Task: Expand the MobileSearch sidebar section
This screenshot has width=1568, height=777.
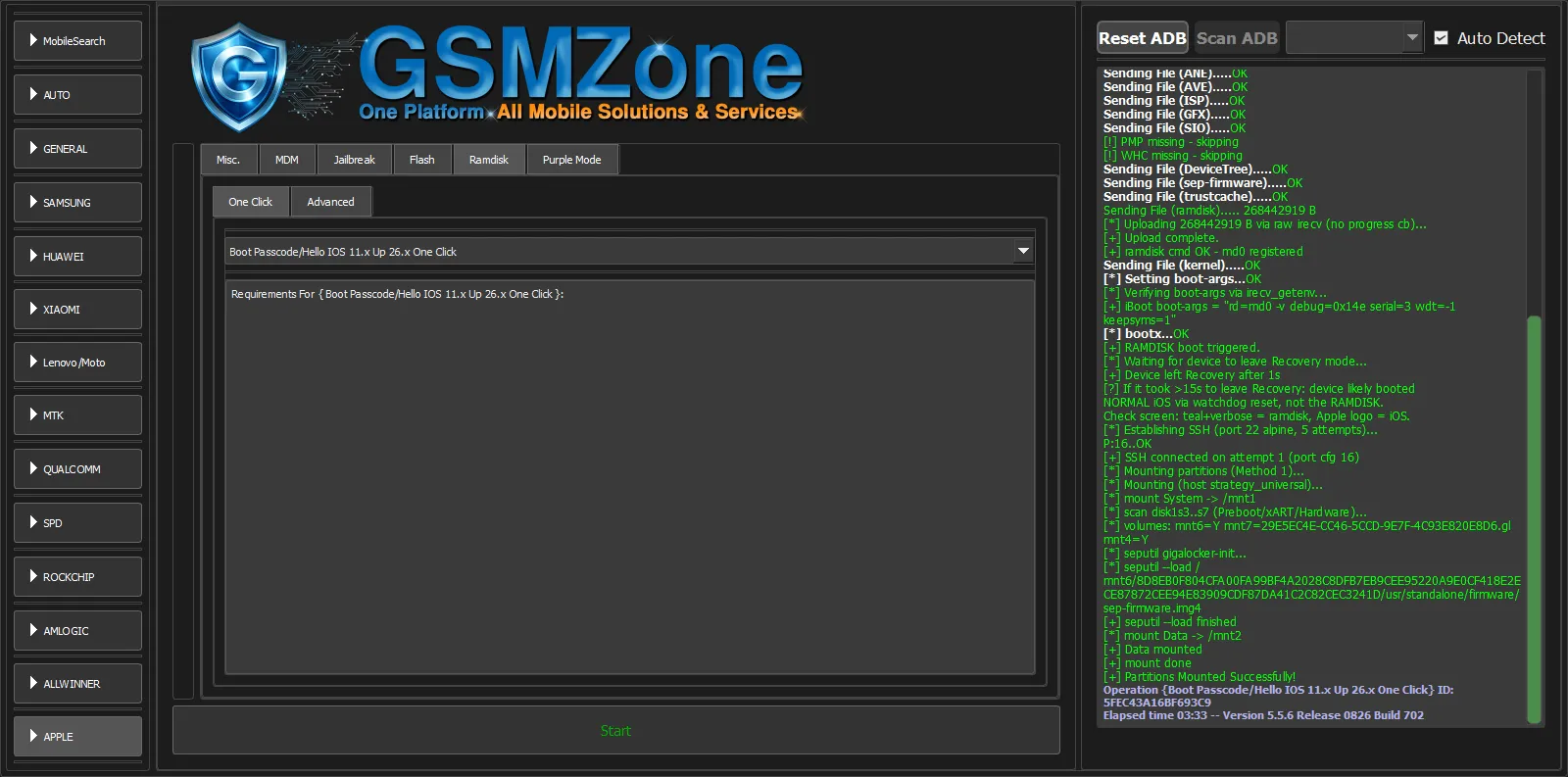Action: coord(77,41)
